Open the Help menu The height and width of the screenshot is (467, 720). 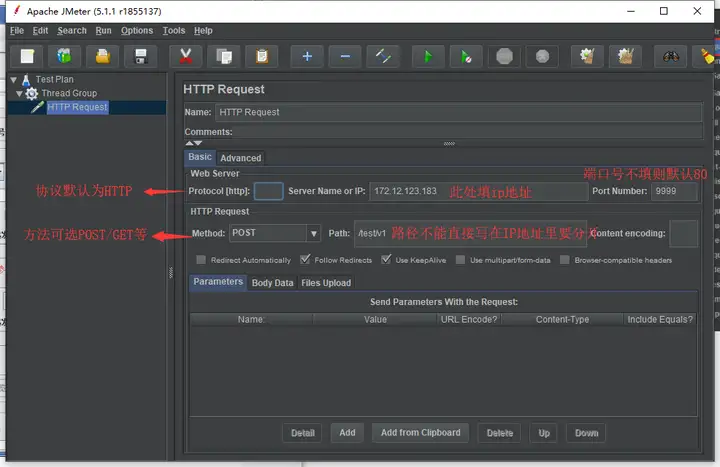[203, 31]
